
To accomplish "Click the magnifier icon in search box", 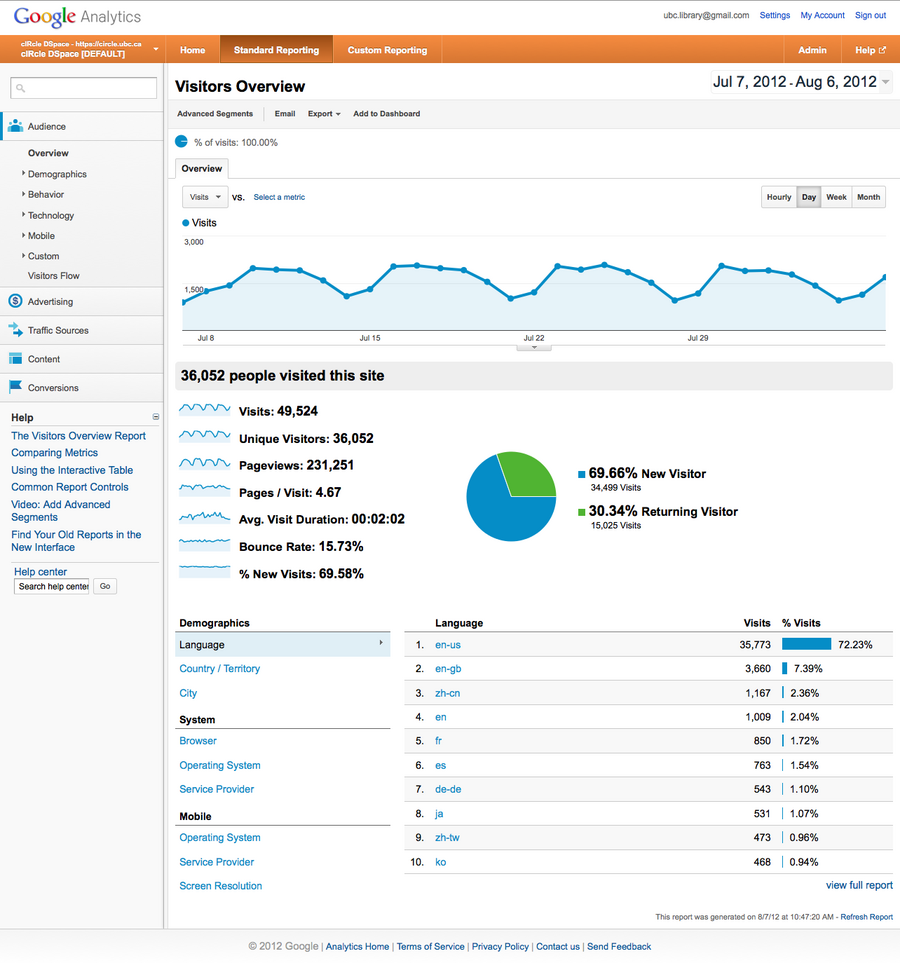I will pyautogui.click(x=19, y=89).
